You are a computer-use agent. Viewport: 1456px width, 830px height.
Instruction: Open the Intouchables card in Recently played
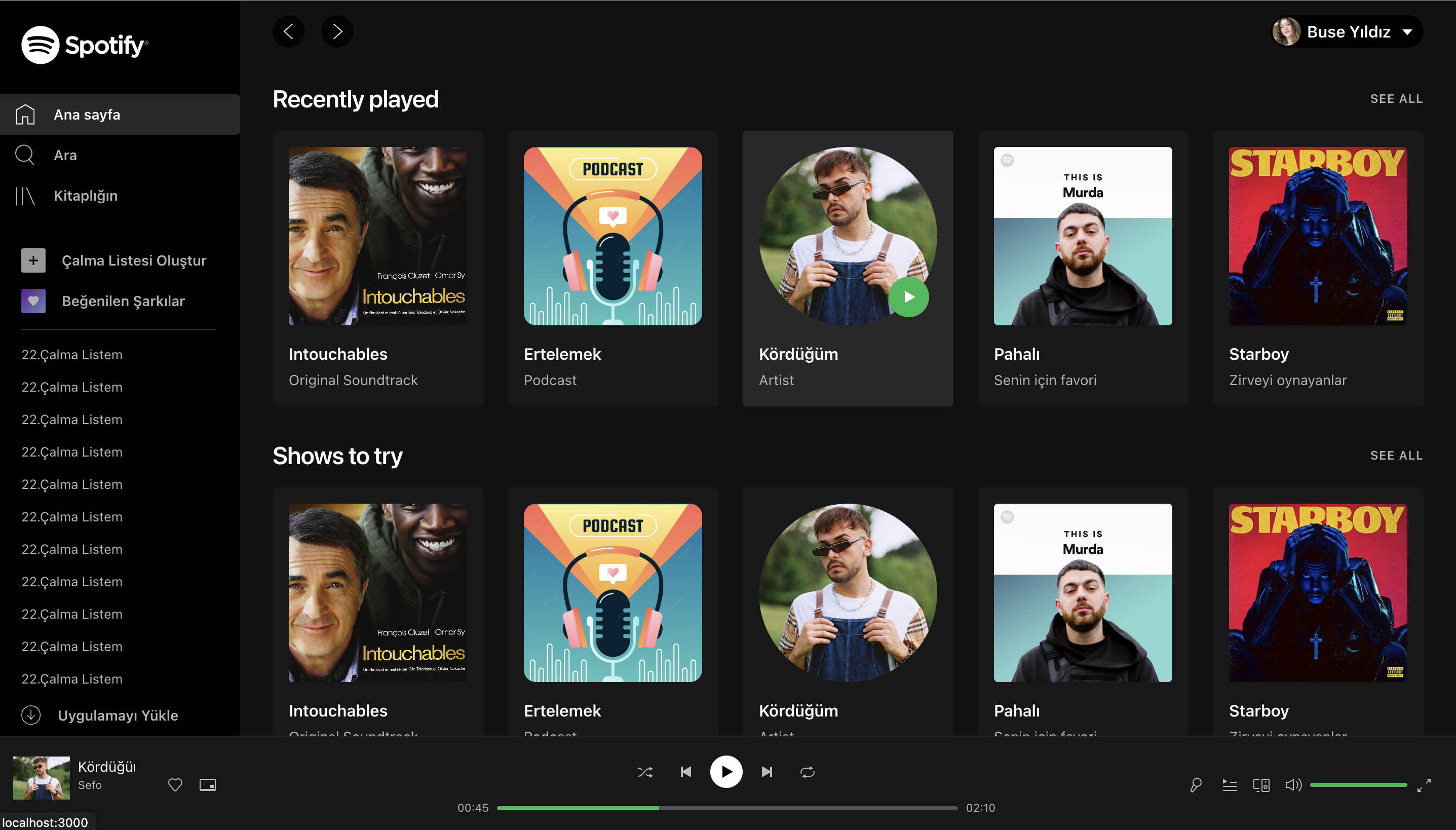(377, 269)
